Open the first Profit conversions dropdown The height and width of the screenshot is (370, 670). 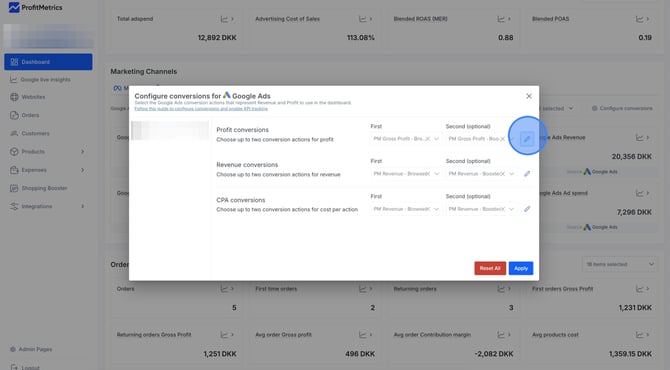[x=406, y=139]
